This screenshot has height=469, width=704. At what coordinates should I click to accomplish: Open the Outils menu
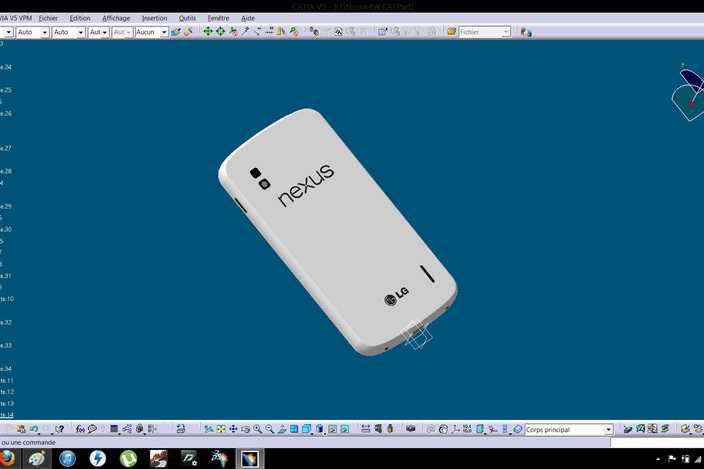point(187,18)
